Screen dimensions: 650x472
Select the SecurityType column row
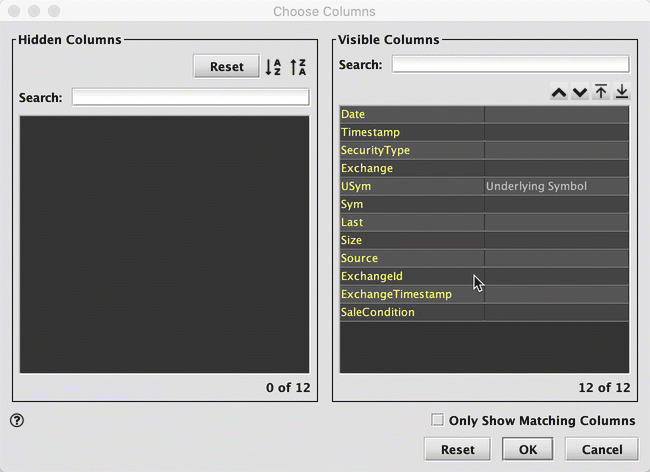[x=411, y=150]
